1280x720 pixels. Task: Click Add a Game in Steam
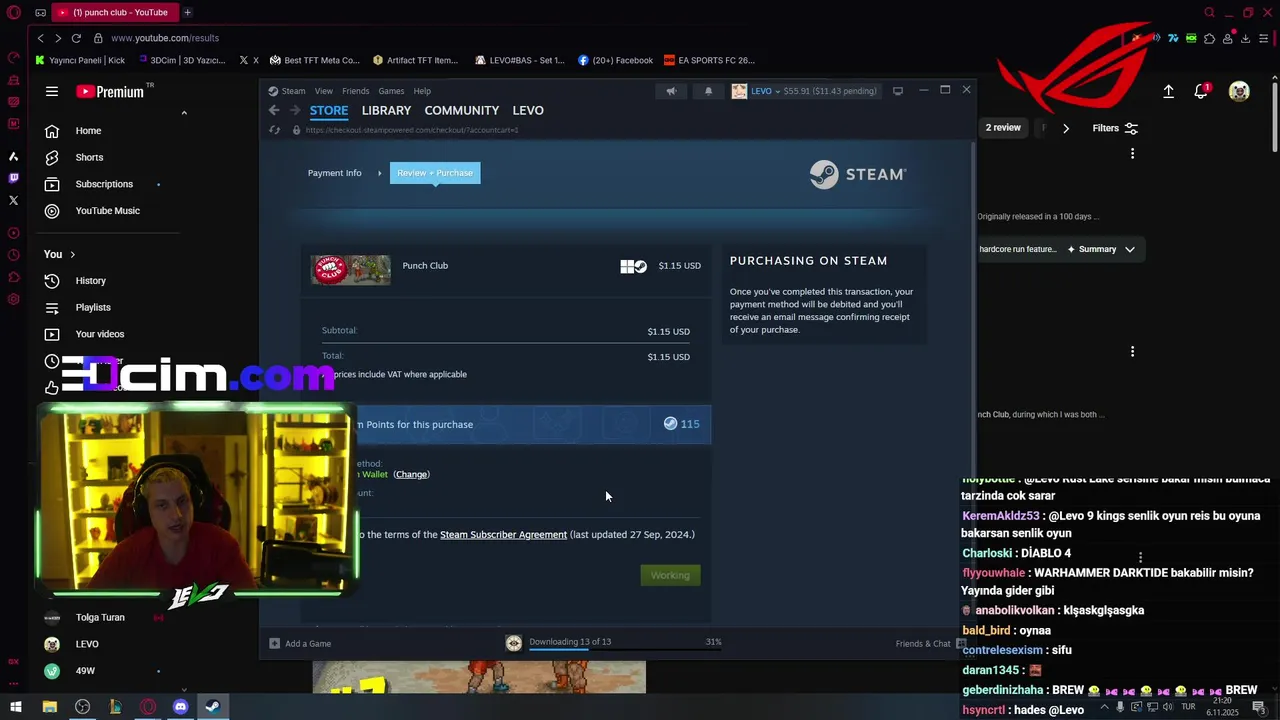pyautogui.click(x=300, y=643)
